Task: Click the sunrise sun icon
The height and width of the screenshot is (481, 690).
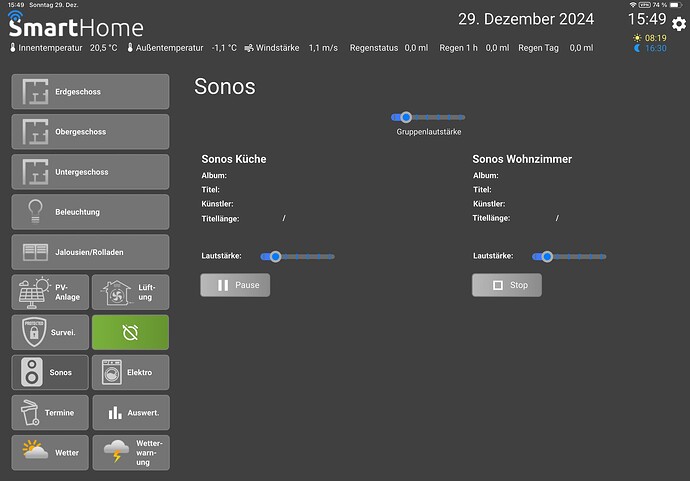Action: [x=637, y=38]
